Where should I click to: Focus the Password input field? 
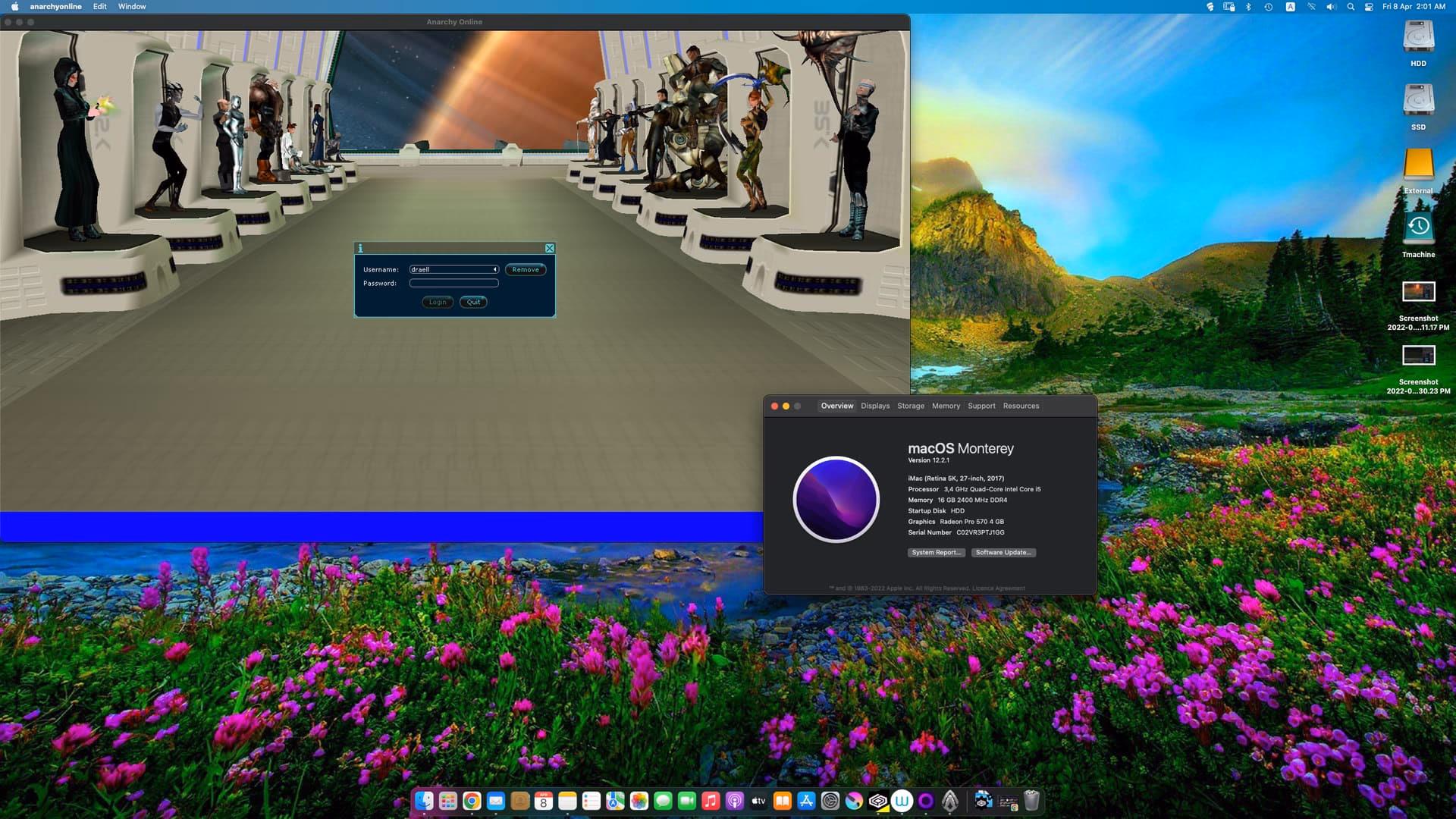click(453, 283)
